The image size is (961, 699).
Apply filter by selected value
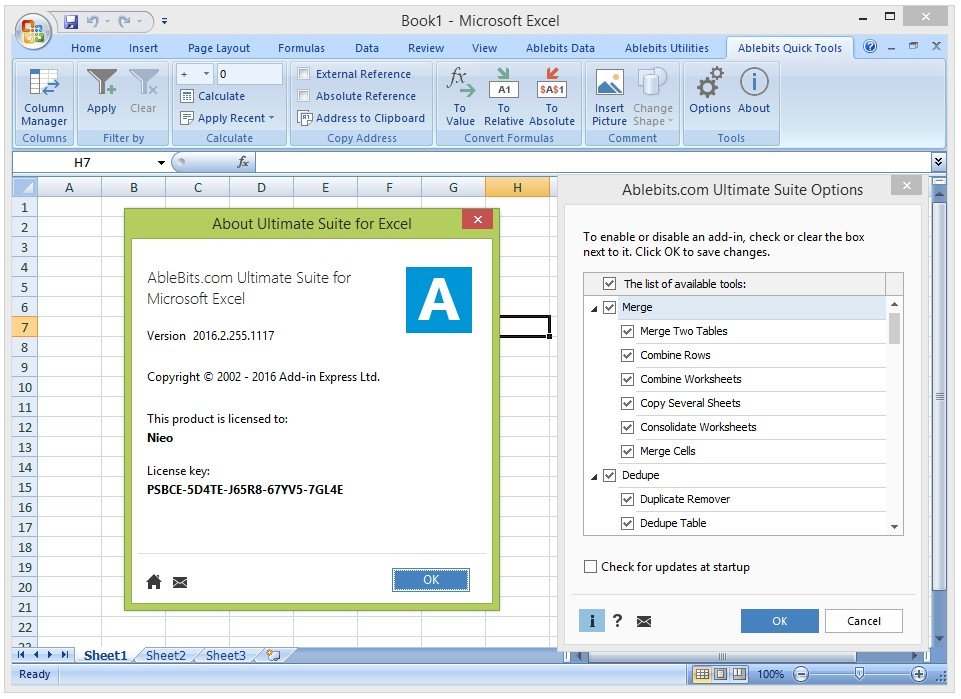tap(102, 92)
